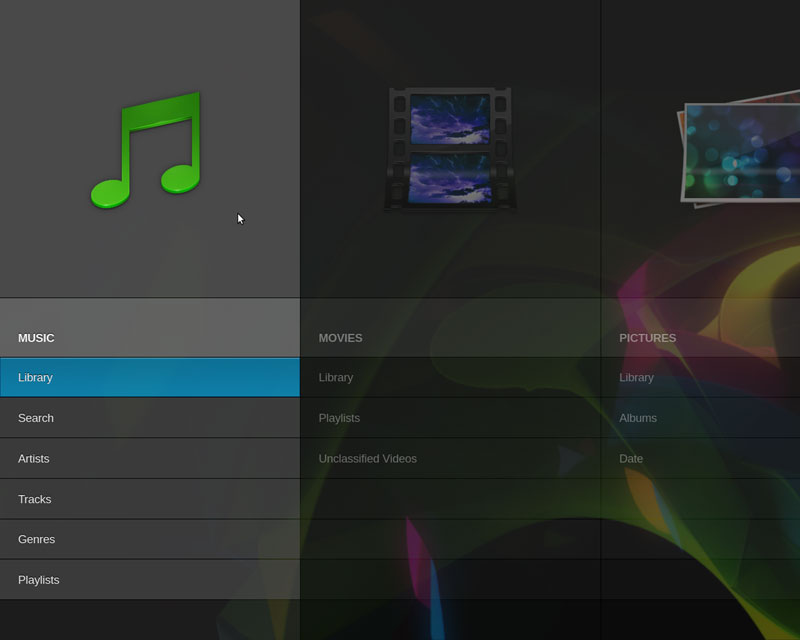The width and height of the screenshot is (800, 640).
Task: Open Library under Pictures
Action: (x=701, y=377)
